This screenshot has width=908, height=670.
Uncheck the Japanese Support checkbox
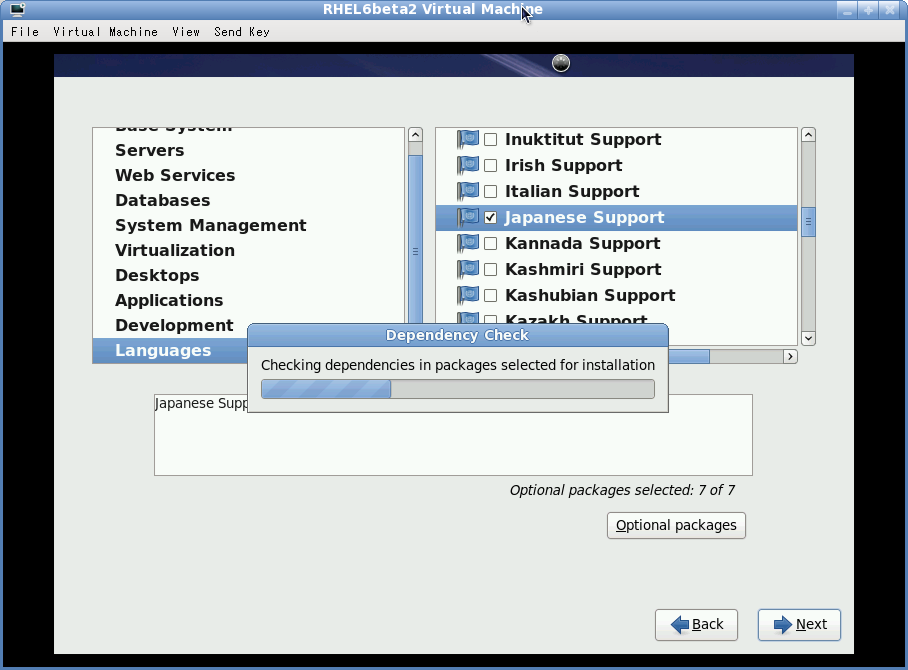tap(490, 218)
